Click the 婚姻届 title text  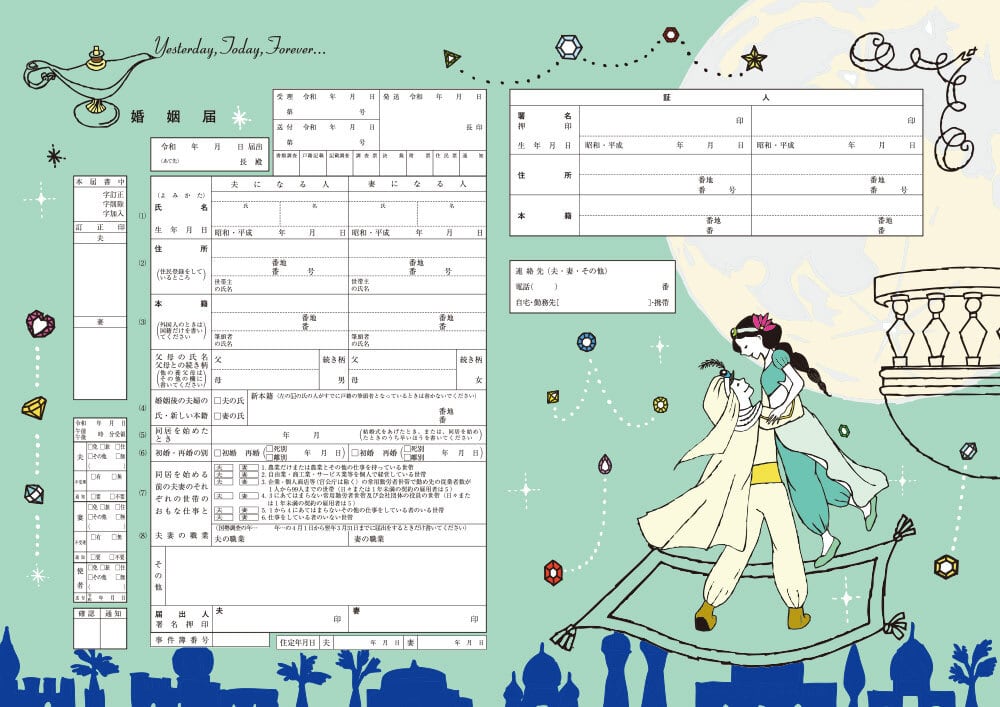point(173,116)
